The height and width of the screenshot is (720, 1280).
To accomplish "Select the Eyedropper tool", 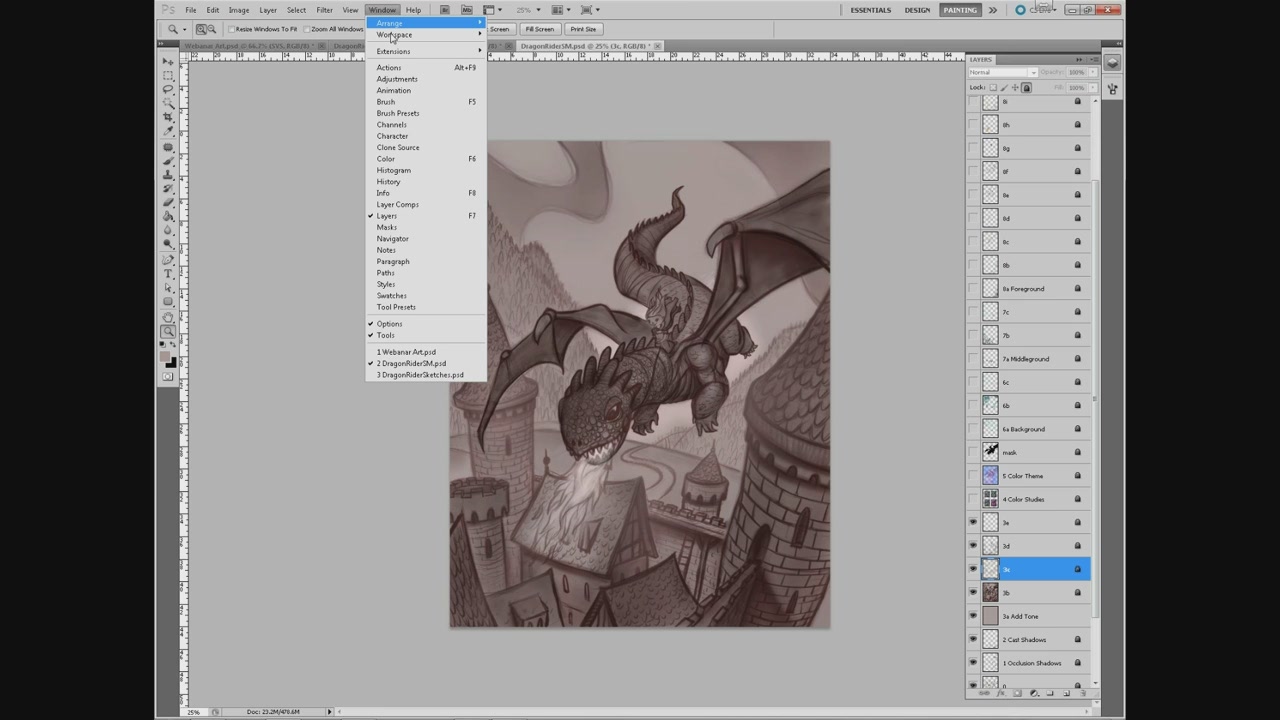I will (168, 130).
